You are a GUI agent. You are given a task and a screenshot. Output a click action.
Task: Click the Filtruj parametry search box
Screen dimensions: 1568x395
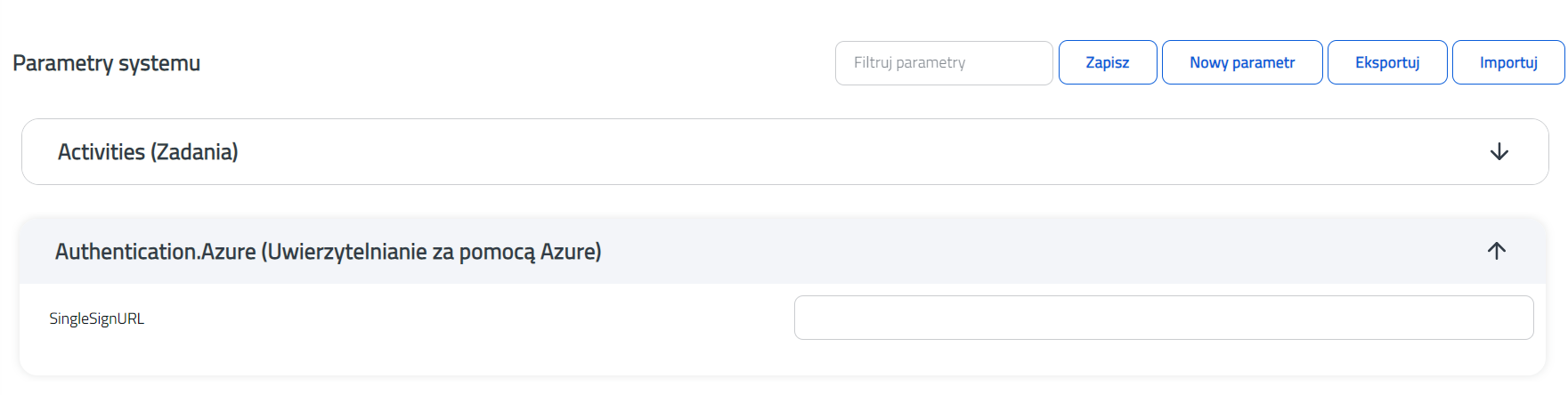(x=943, y=63)
